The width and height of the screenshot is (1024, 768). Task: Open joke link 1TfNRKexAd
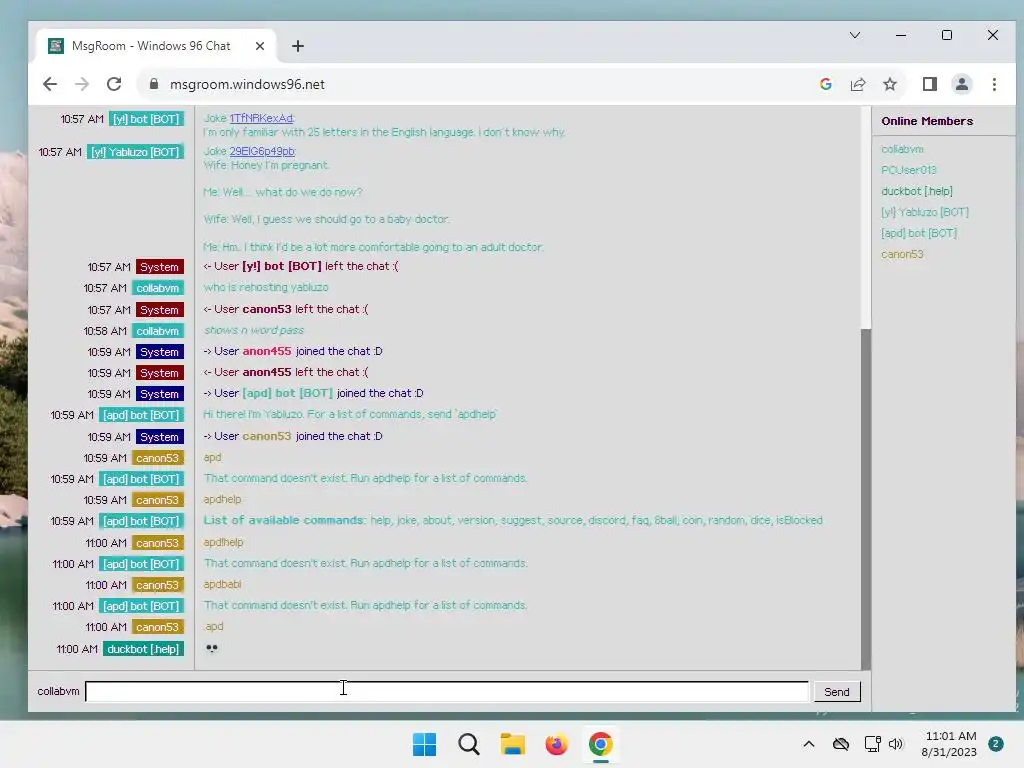tap(261, 118)
